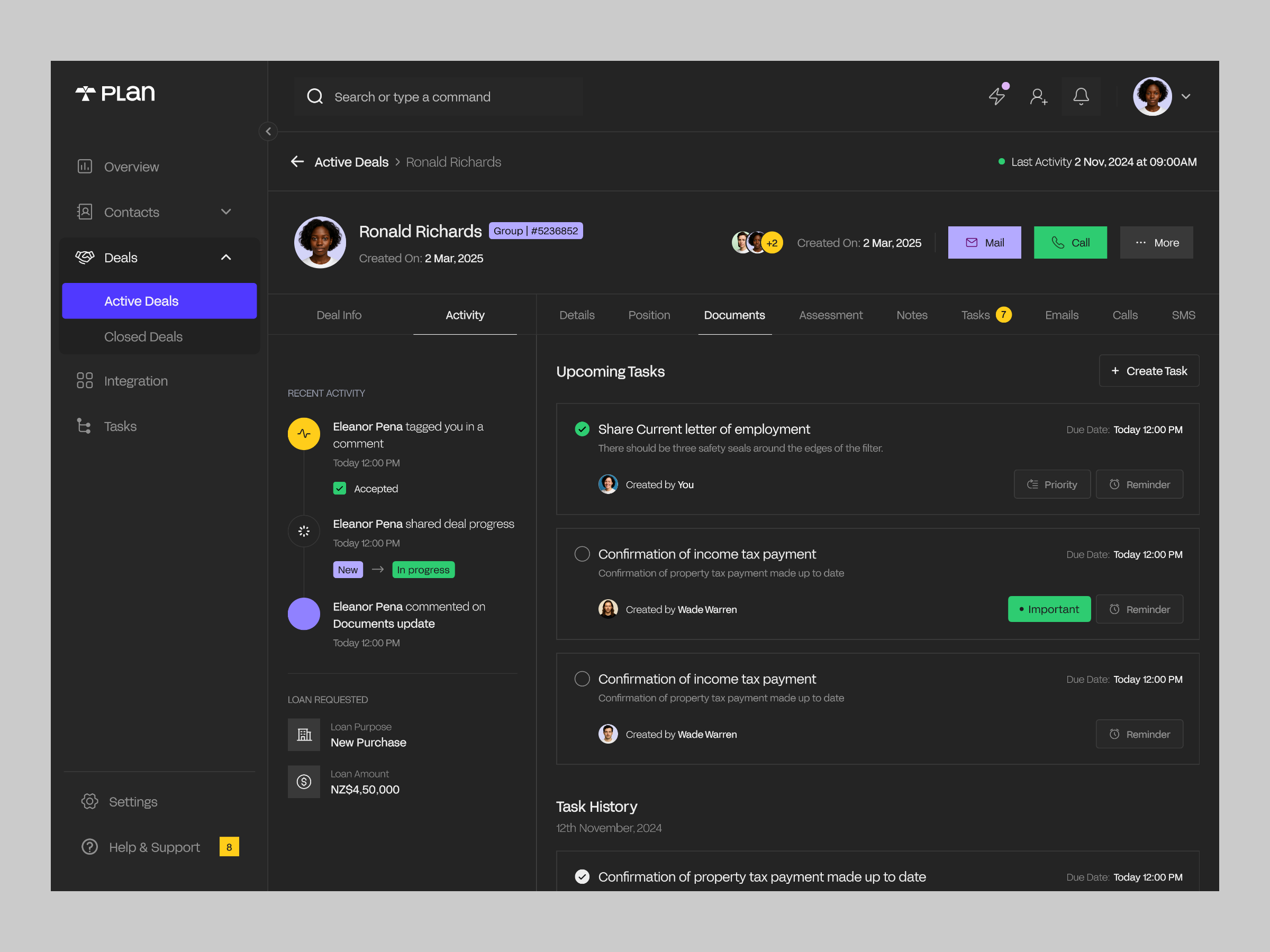
Task: Open the Emails tab
Action: 1062,315
